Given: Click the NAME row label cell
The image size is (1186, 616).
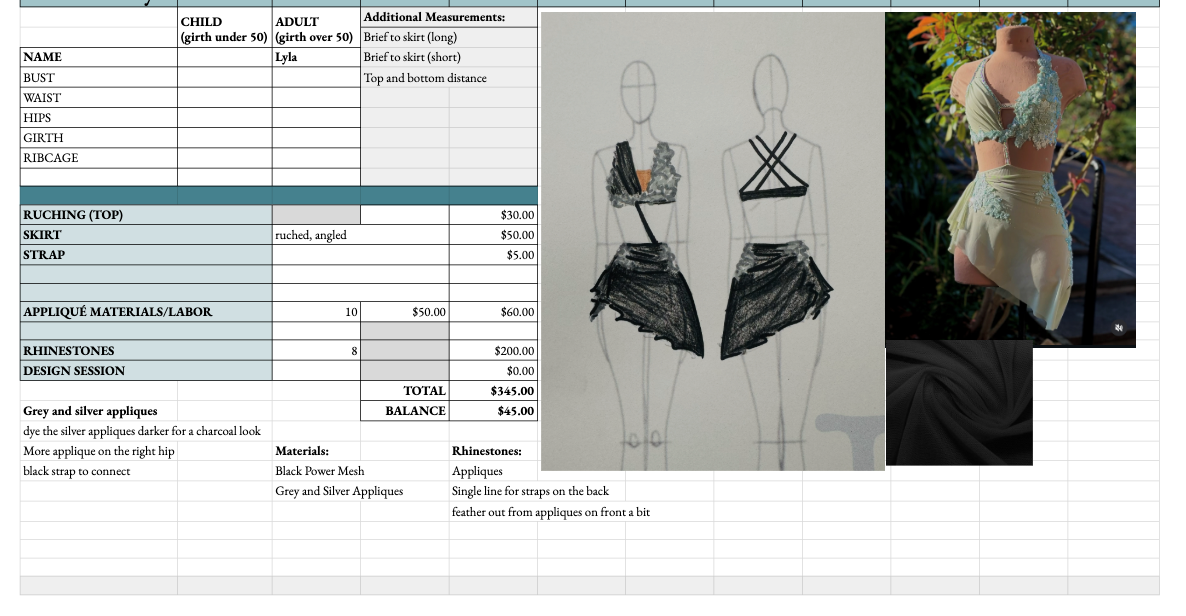Looking at the screenshot, I should tap(98, 57).
